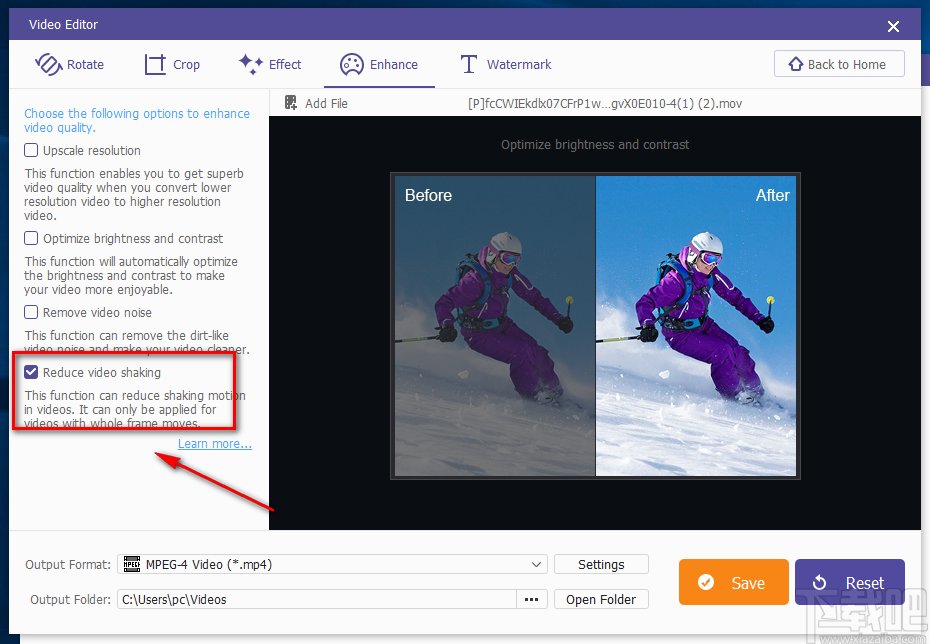Switch to the Crop tab

[172, 64]
